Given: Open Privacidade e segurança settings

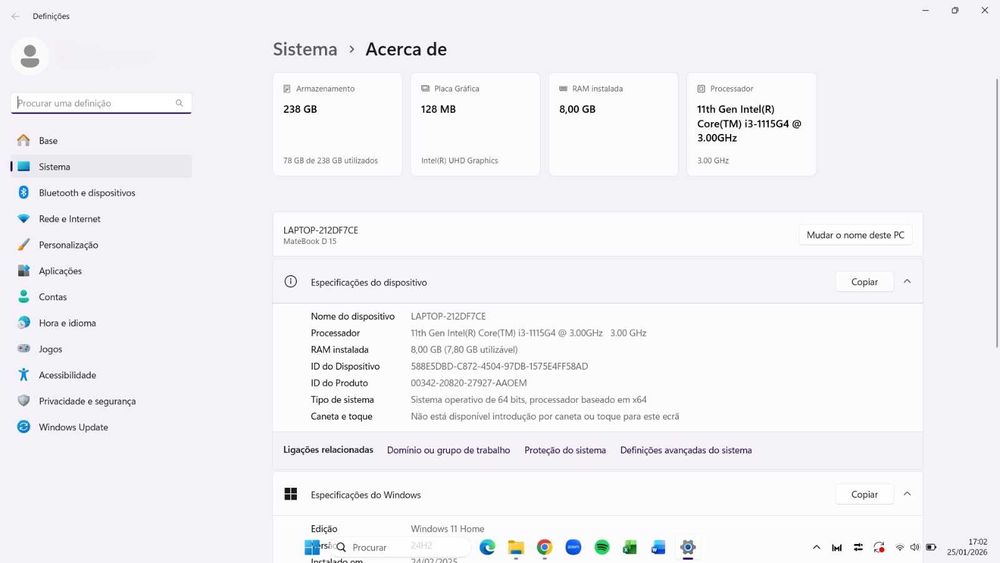Looking at the screenshot, I should [101, 402].
